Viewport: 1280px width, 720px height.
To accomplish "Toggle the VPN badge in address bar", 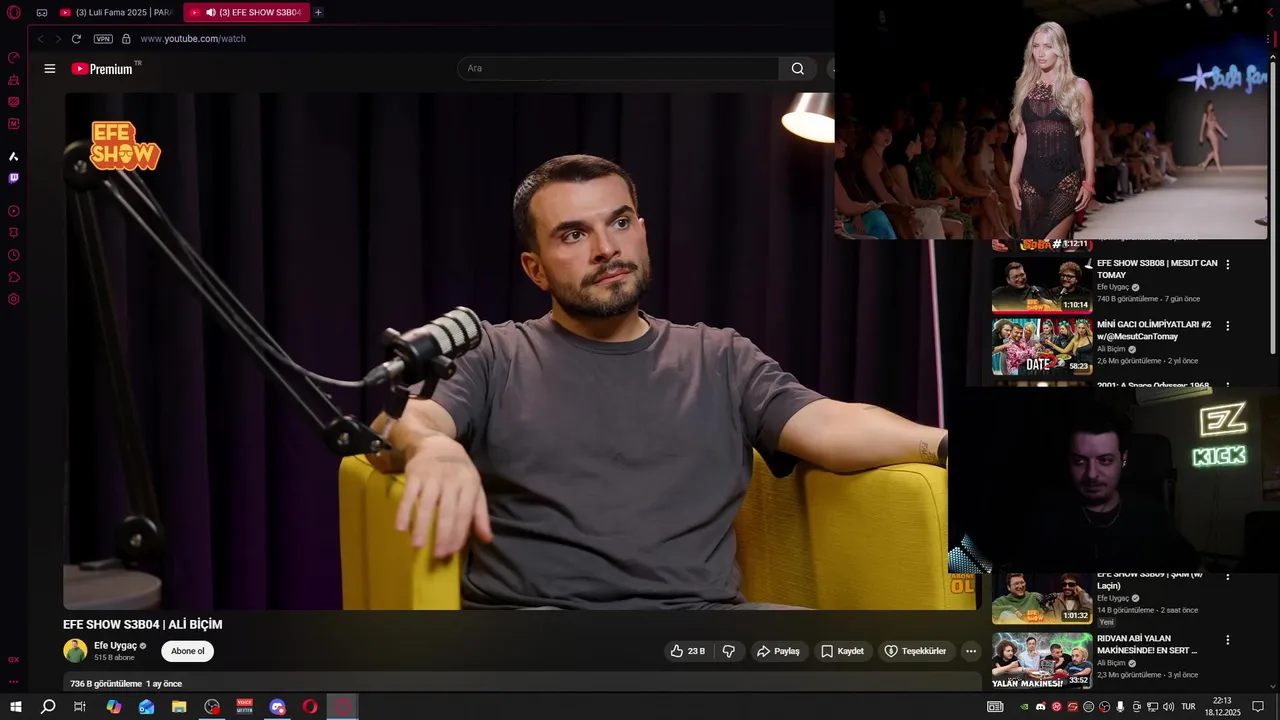I will 103,39.
